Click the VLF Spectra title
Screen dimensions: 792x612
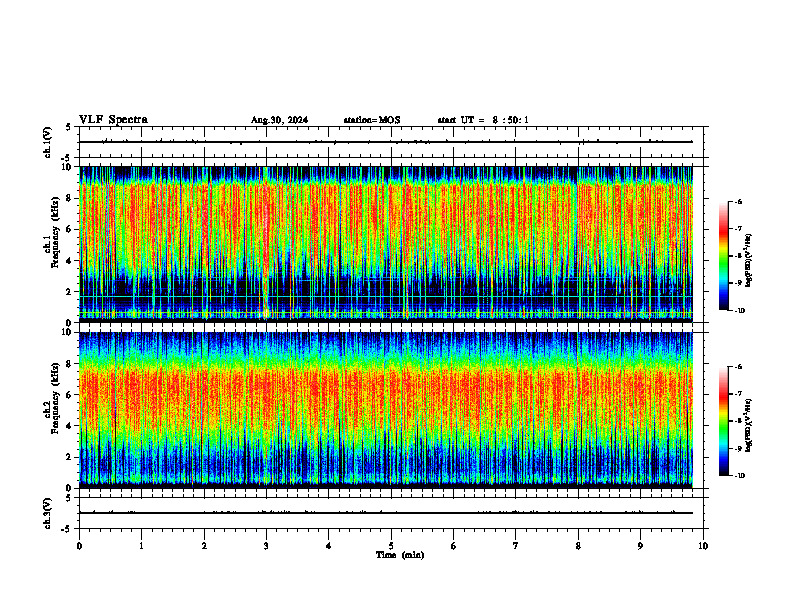113,120
